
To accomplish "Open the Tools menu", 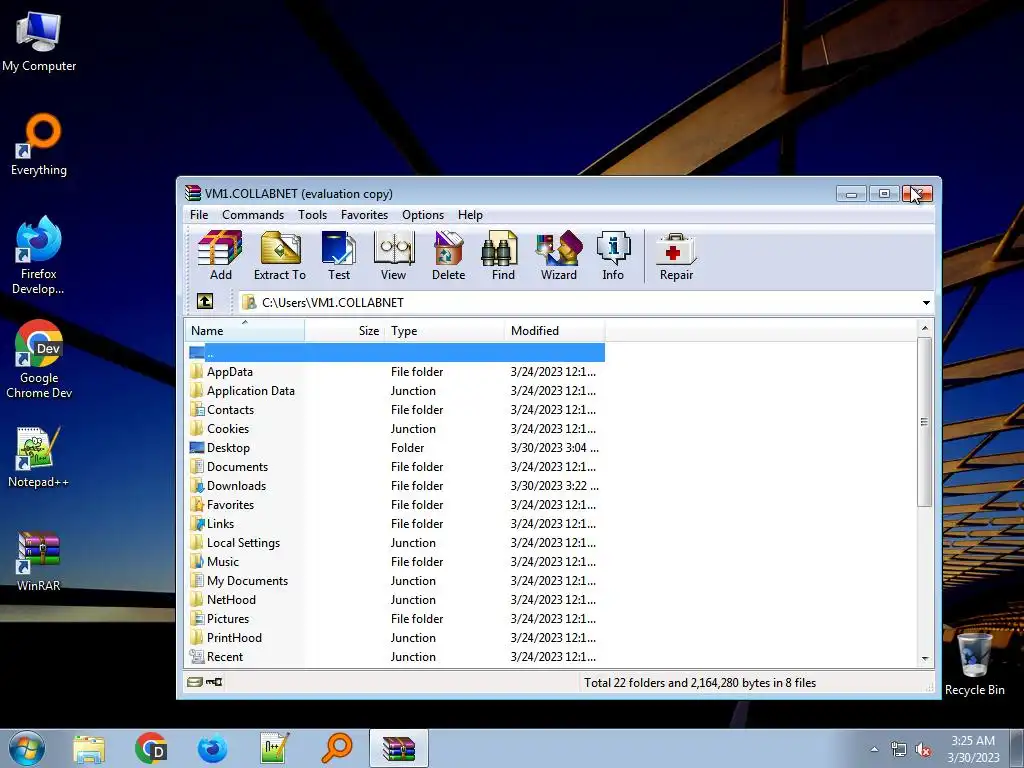I will pos(312,215).
